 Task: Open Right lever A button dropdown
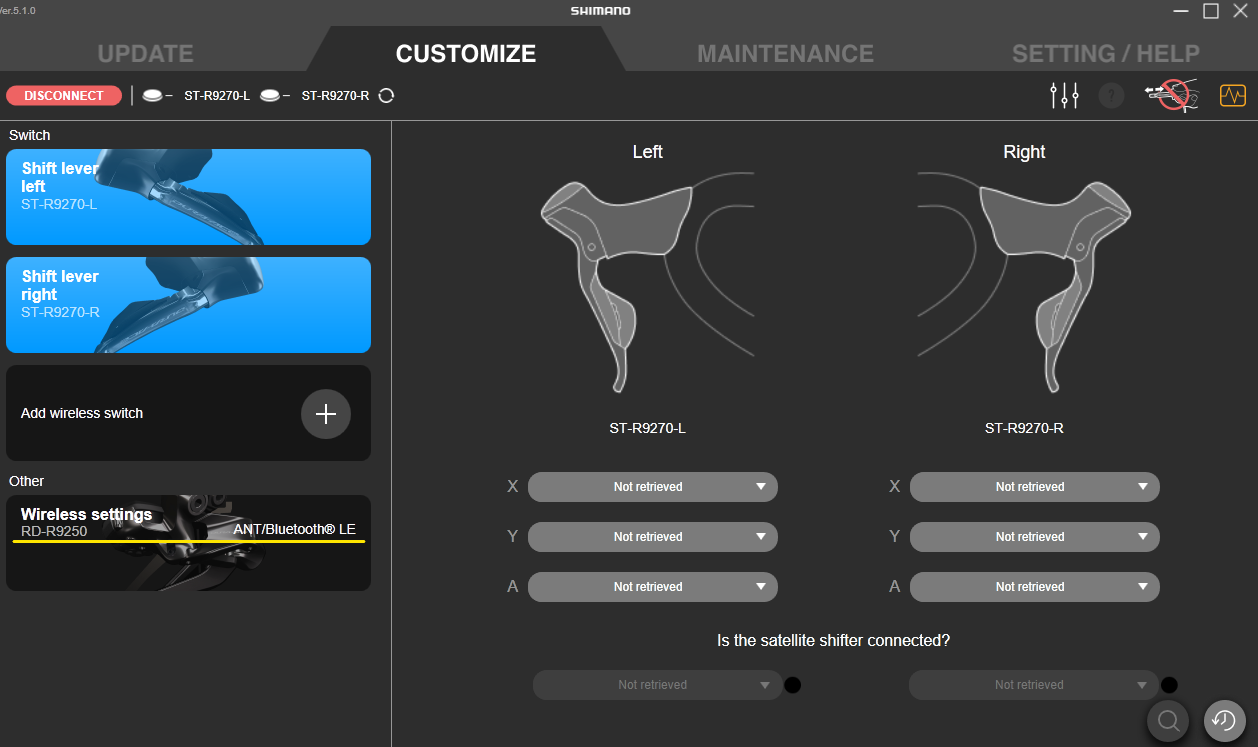click(x=1034, y=587)
